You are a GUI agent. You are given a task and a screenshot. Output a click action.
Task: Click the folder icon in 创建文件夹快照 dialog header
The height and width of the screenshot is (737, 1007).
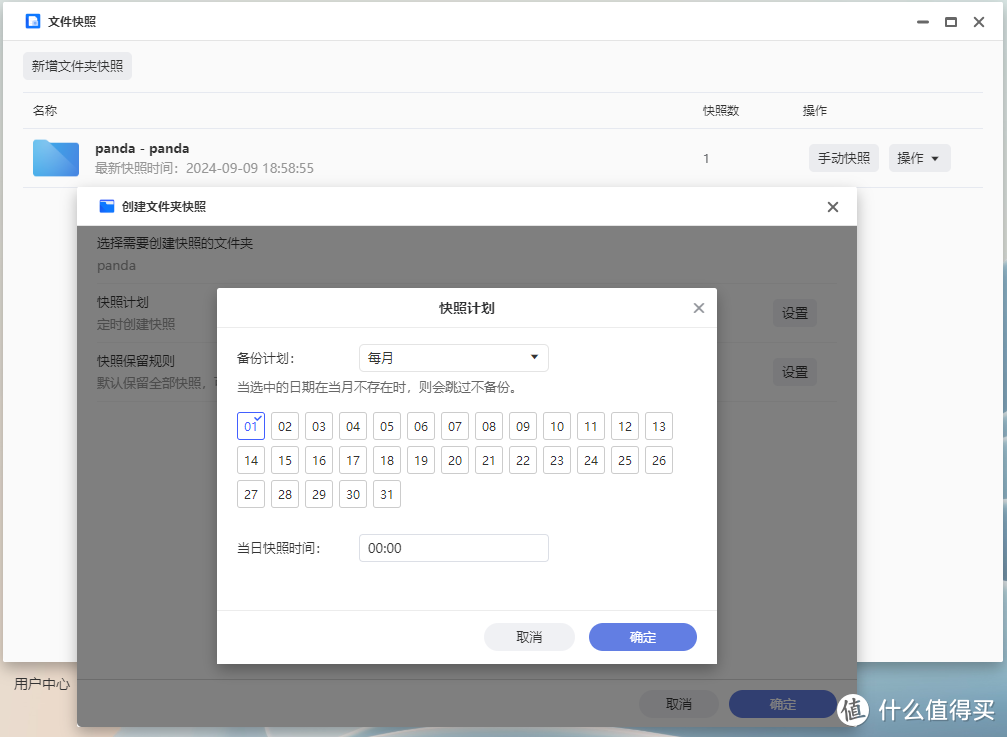point(106,206)
